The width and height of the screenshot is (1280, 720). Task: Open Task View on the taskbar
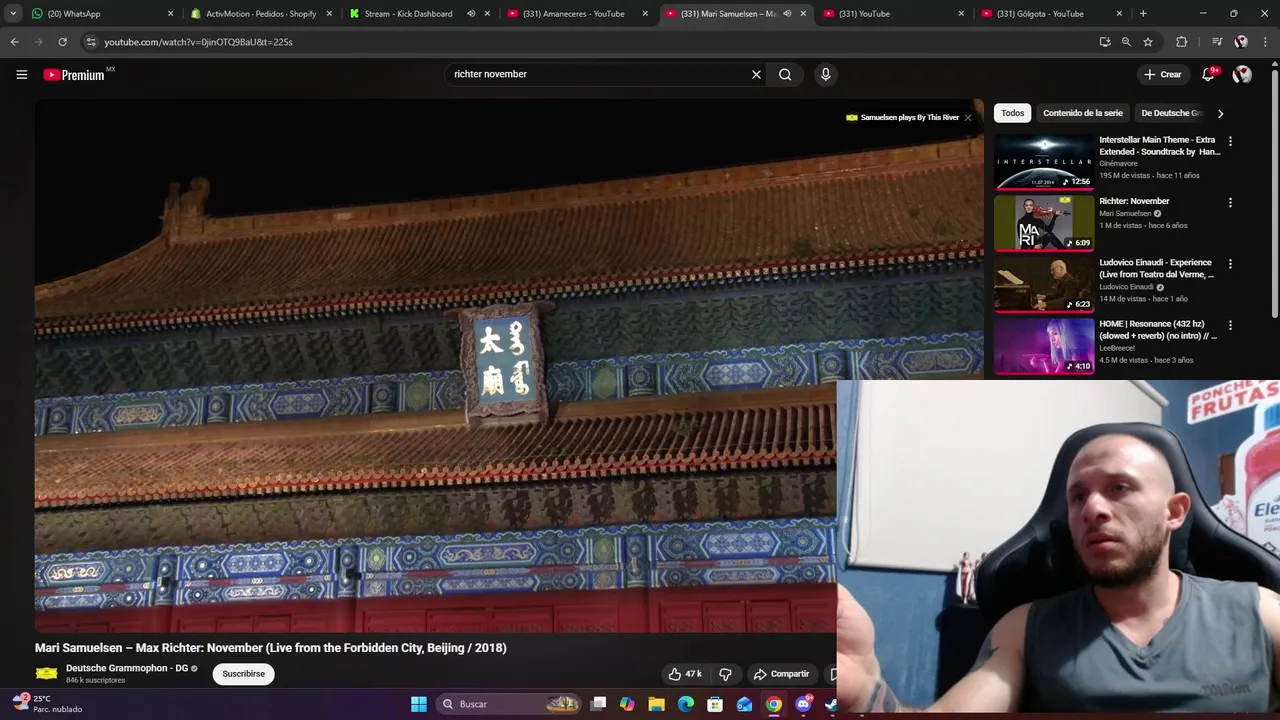pos(598,704)
